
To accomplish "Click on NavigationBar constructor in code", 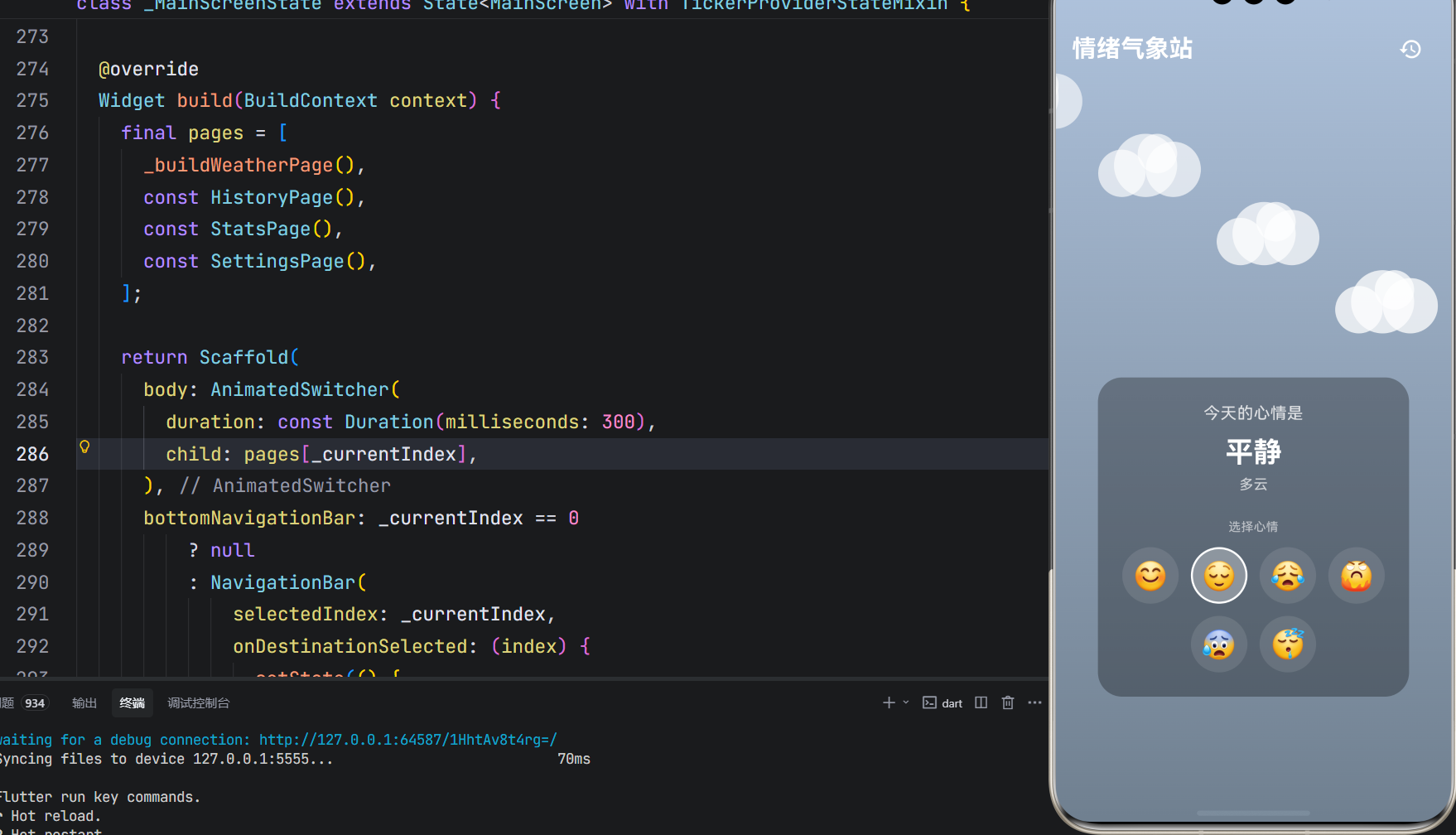I will tap(282, 582).
